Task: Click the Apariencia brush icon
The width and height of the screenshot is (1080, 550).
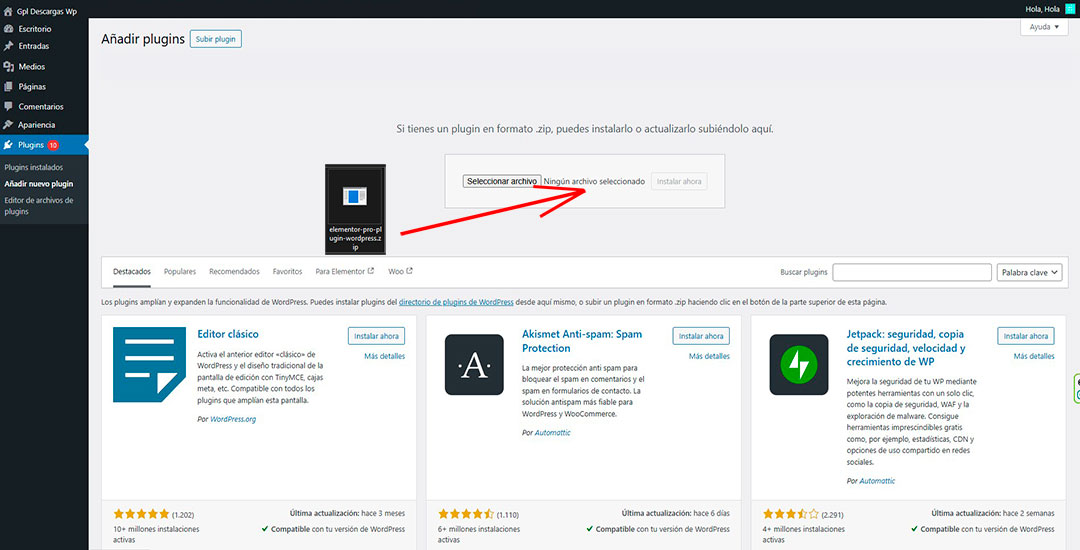Action: click(x=8, y=125)
